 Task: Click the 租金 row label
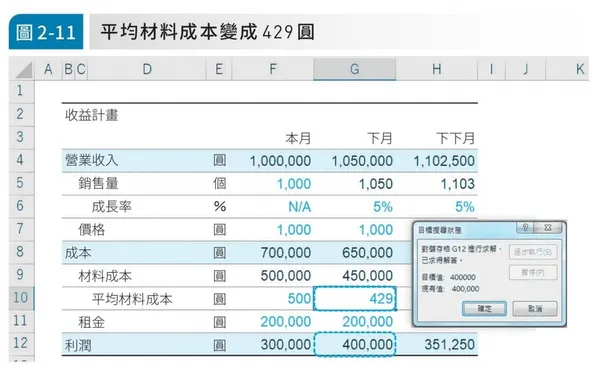coord(91,322)
